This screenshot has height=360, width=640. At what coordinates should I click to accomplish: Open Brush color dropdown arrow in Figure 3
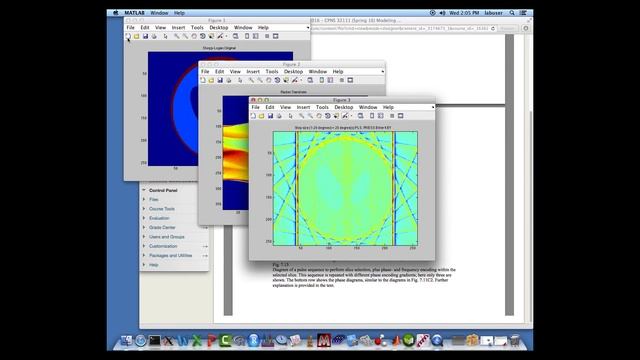(351, 116)
